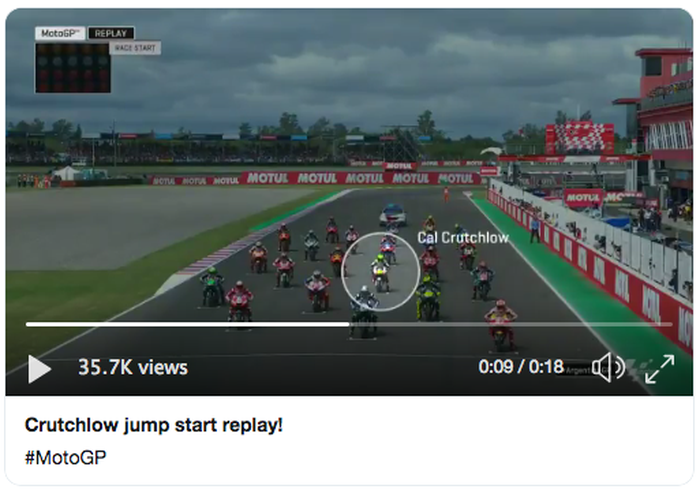Image resolution: width=700 pixels, height=493 pixels.
Task: Click the REPLAY badge in the video overlay
Action: (x=111, y=33)
